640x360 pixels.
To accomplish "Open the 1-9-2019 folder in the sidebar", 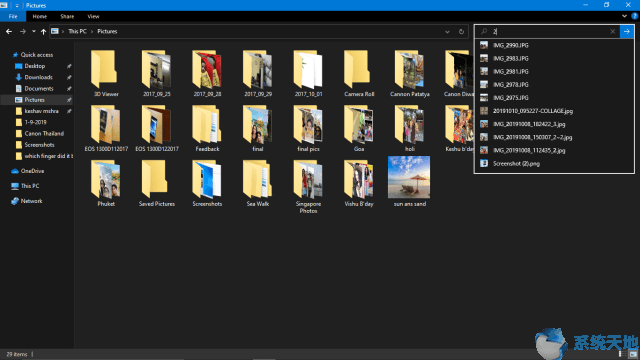I will tap(35, 122).
